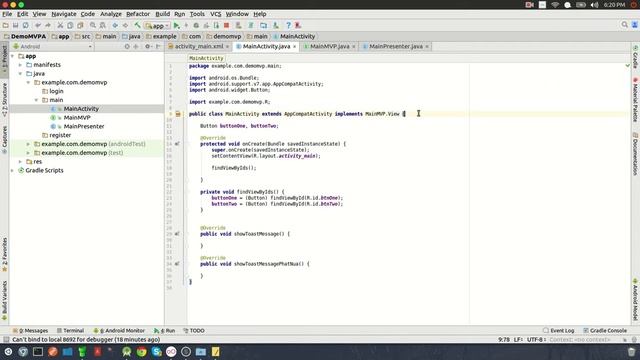640x360 pixels.
Task: Select MainPresenter in project tree
Action: tap(84, 126)
